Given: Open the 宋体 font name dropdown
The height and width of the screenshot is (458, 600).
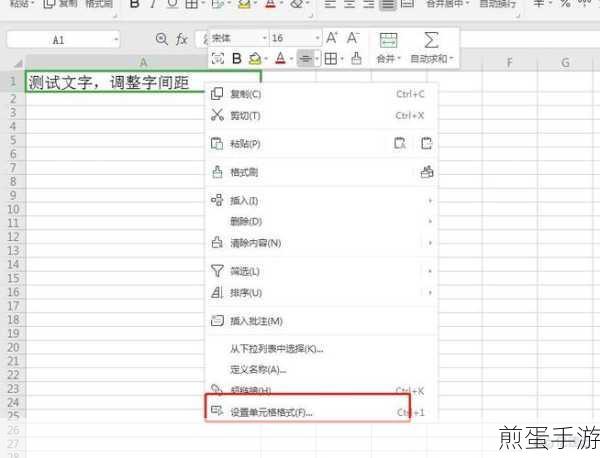Looking at the screenshot, I should 264,38.
